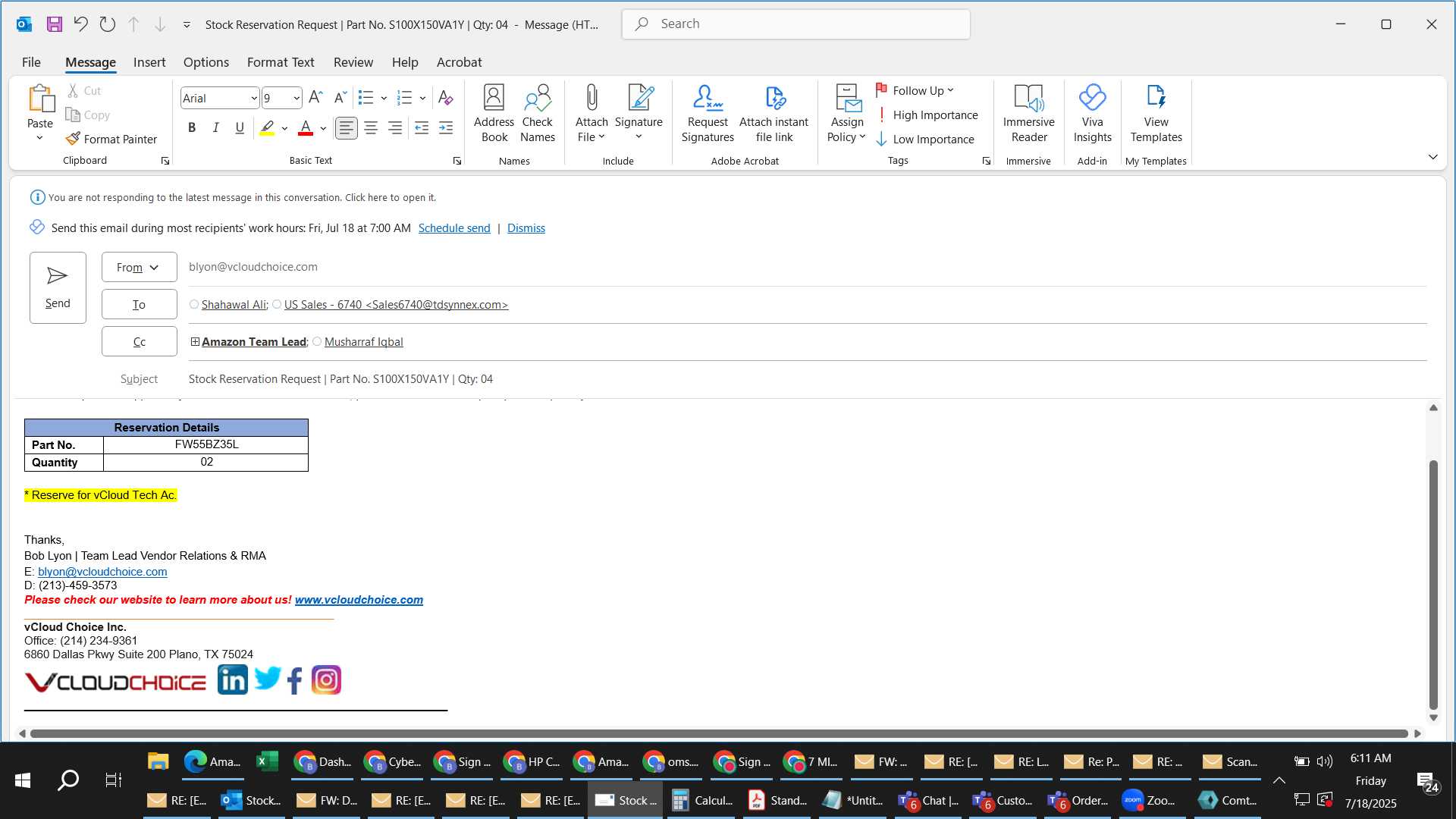This screenshot has width=1456, height=819.
Task: Decrease paragraph indent
Action: pos(422,128)
